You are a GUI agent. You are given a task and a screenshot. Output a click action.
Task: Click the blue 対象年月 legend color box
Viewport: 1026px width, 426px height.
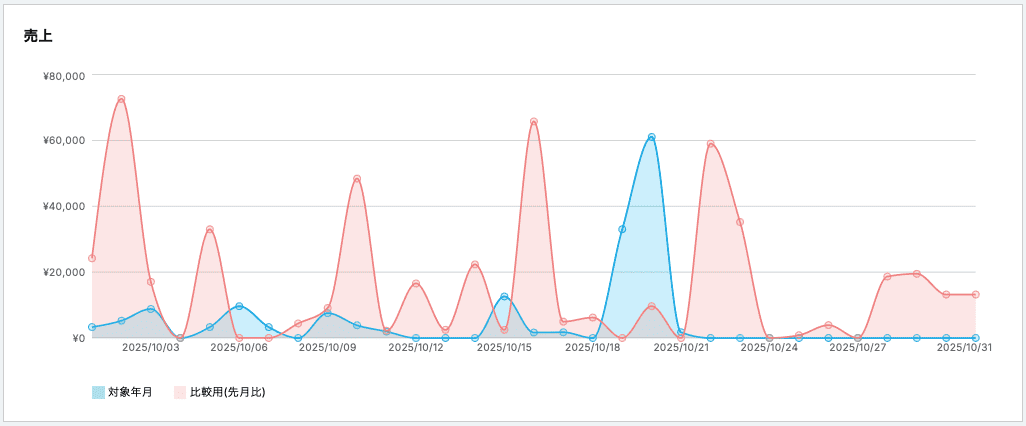[98, 392]
